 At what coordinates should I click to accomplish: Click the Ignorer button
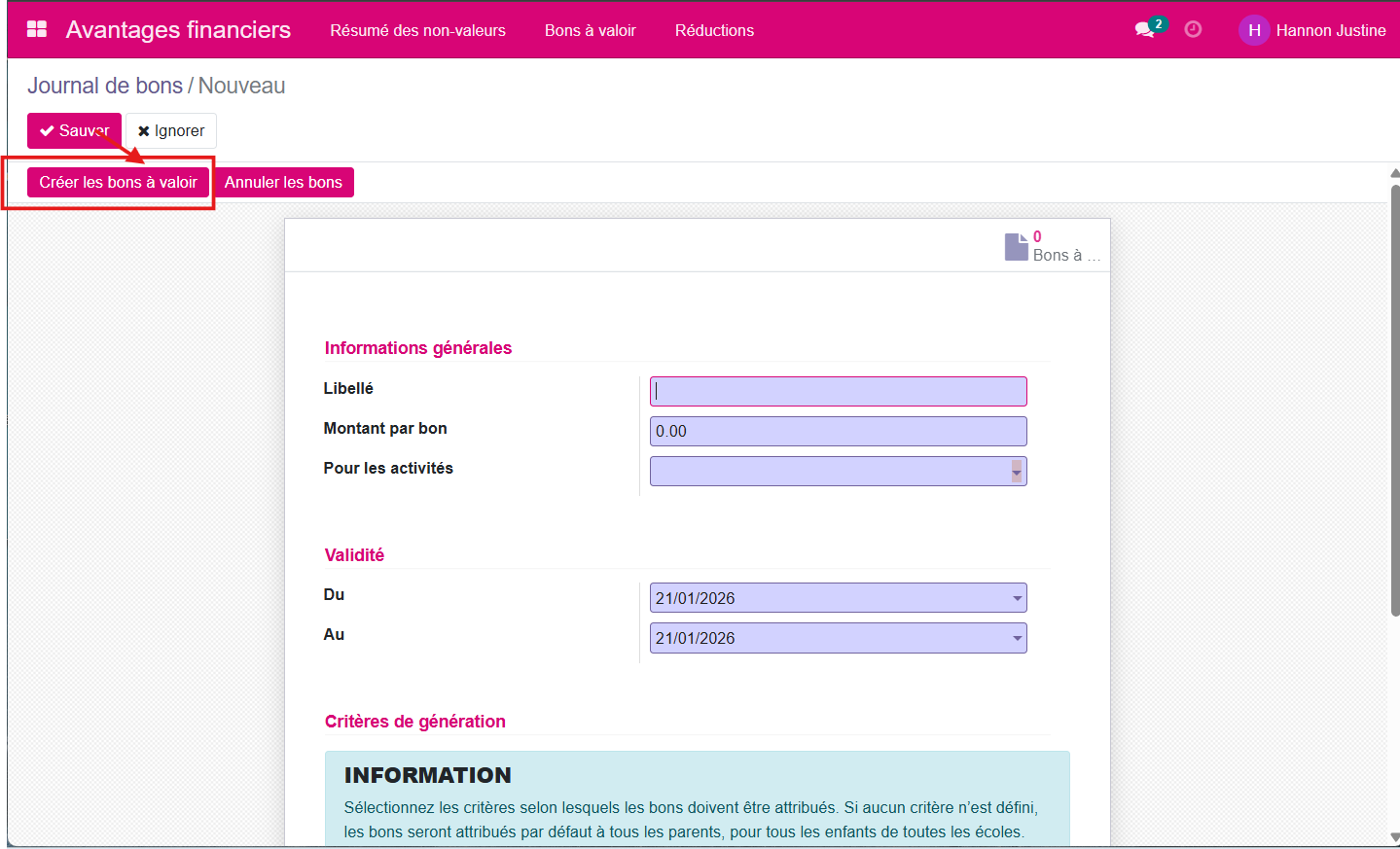coord(171,130)
